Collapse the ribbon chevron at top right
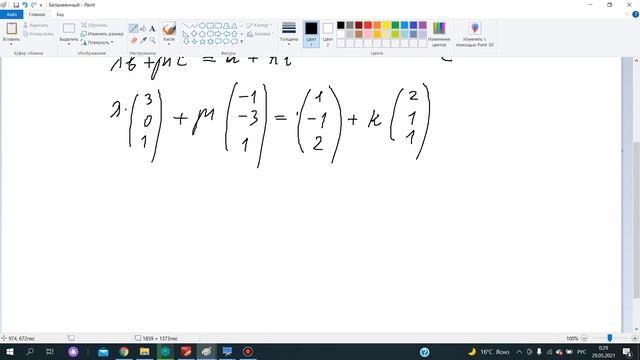 pyautogui.click(x=627, y=14)
